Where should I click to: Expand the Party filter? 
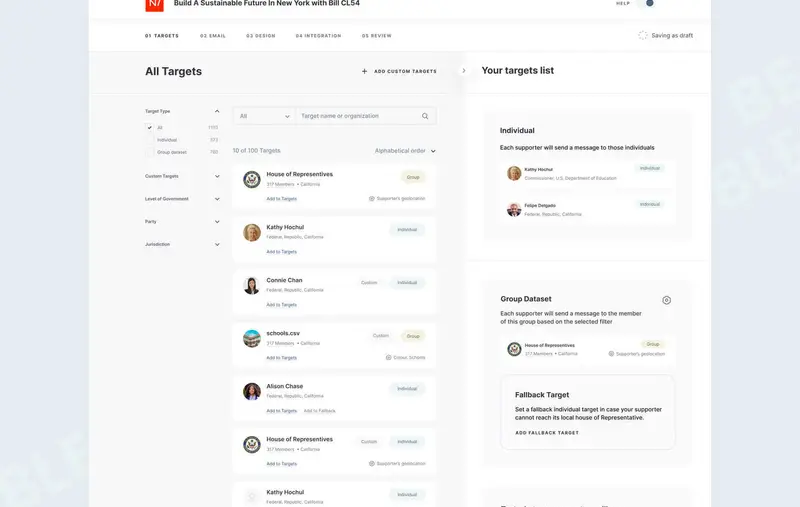tap(217, 222)
